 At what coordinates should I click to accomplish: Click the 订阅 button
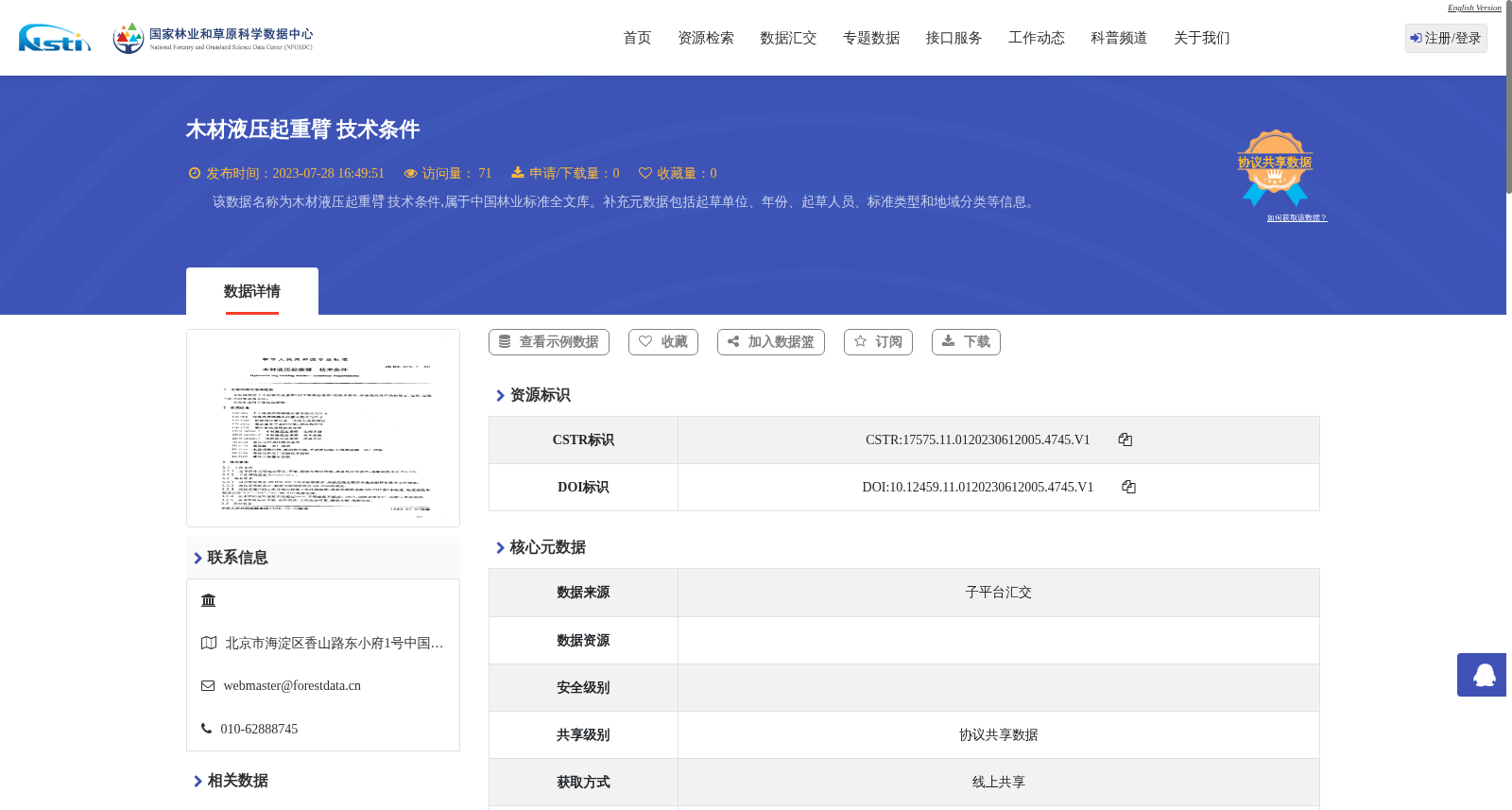click(x=878, y=342)
